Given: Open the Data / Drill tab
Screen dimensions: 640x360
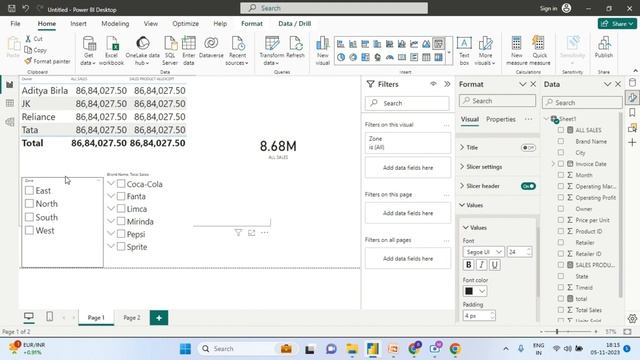Looking at the screenshot, I should coord(294,24).
